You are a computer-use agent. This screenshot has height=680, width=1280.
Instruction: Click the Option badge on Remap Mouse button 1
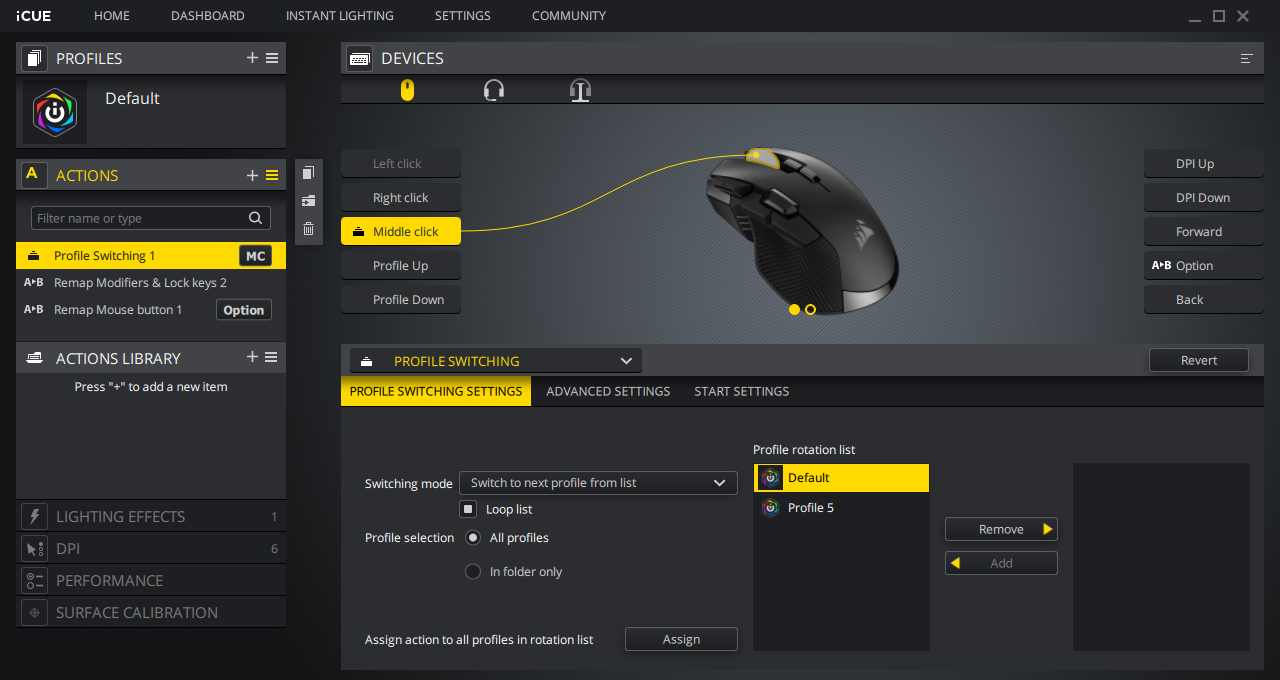coord(244,310)
